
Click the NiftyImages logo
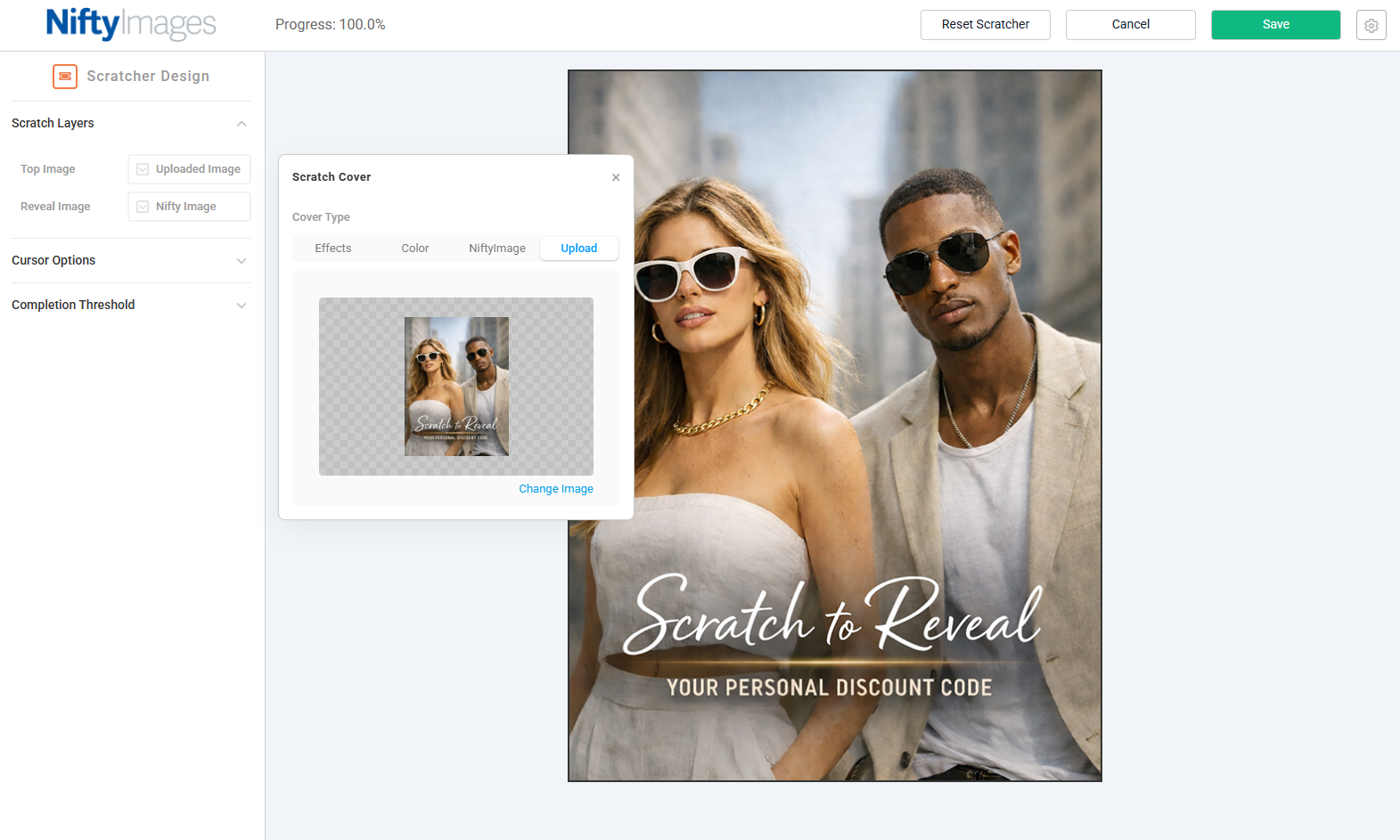pyautogui.click(x=131, y=24)
